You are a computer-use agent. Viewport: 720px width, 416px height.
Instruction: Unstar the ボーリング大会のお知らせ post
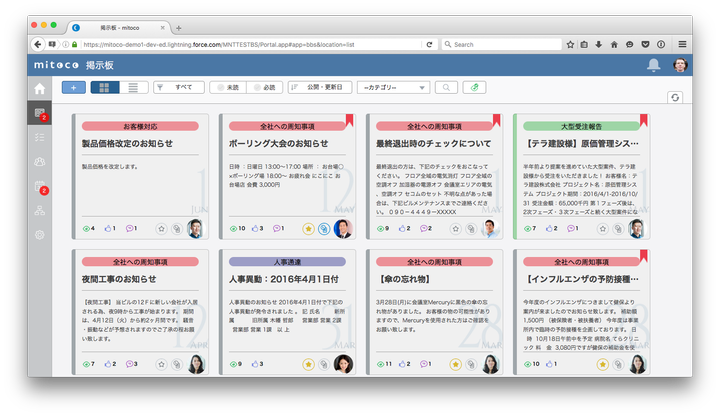(307, 229)
